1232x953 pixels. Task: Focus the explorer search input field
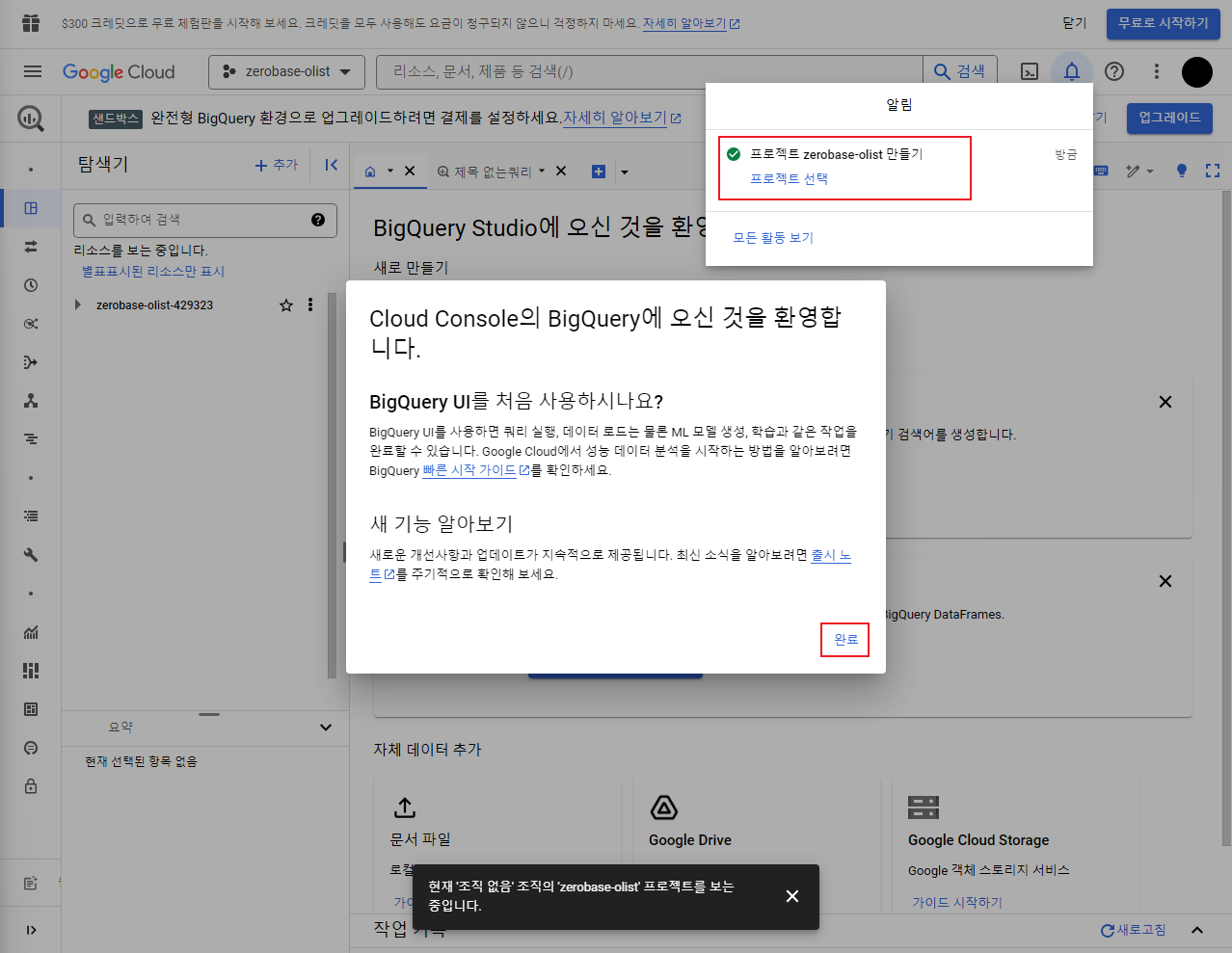[x=205, y=220]
